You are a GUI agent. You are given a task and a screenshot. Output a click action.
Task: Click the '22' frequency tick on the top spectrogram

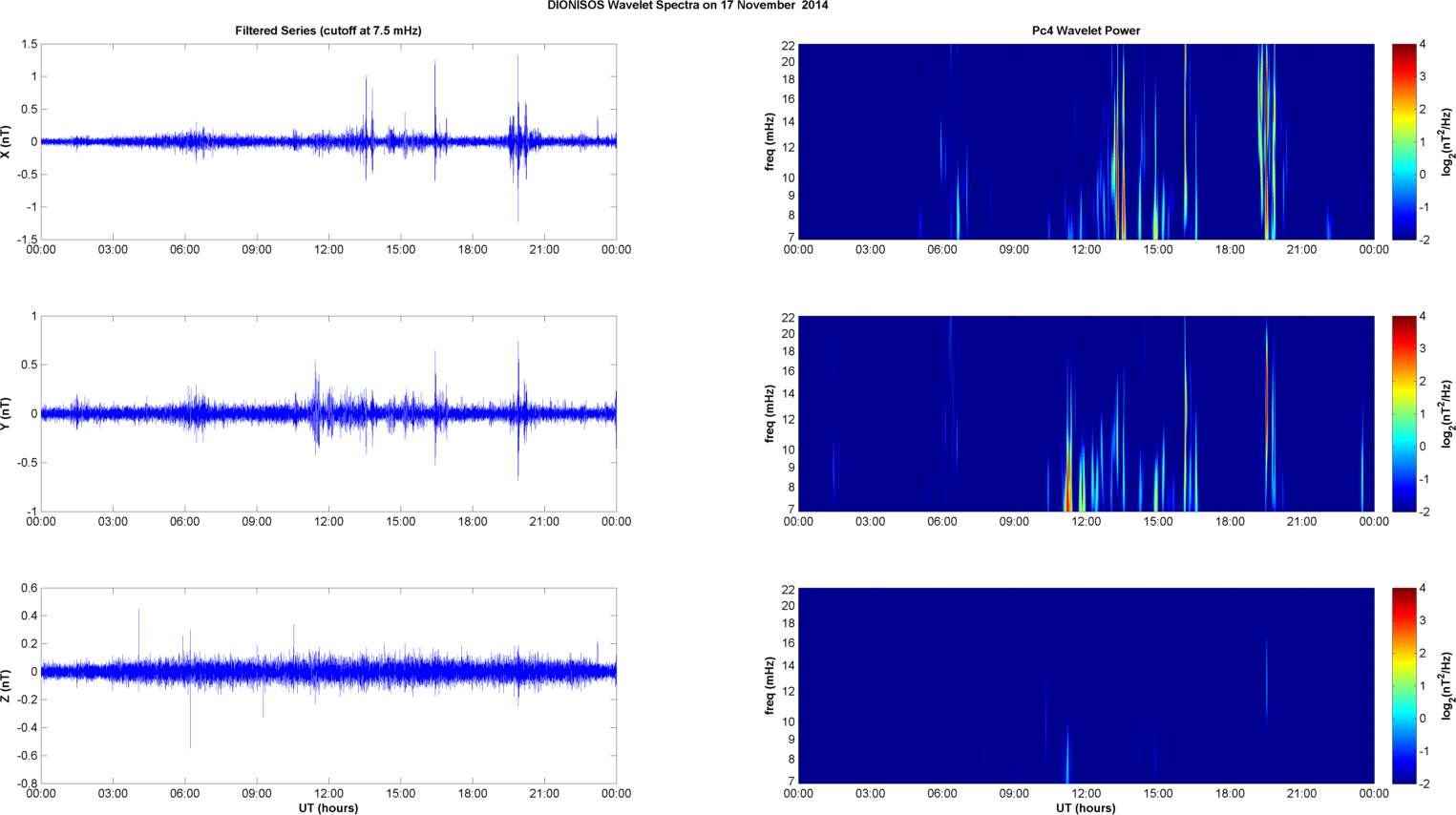click(789, 46)
